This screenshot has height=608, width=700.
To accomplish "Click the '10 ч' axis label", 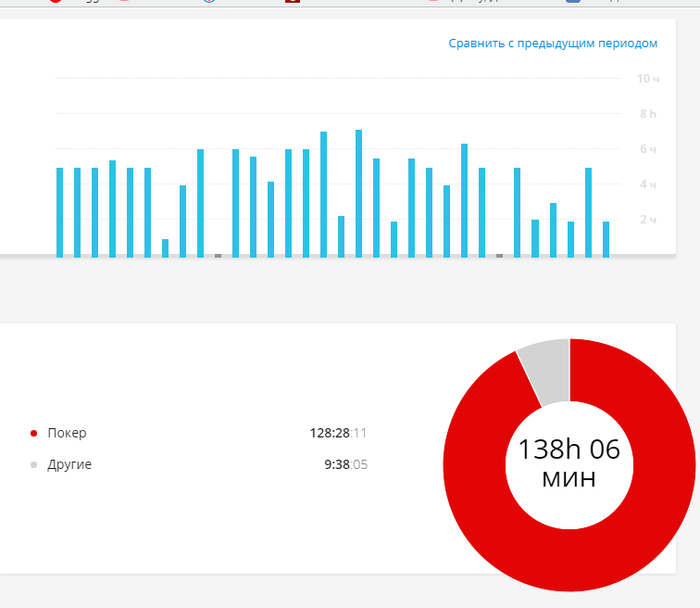I will point(648,79).
